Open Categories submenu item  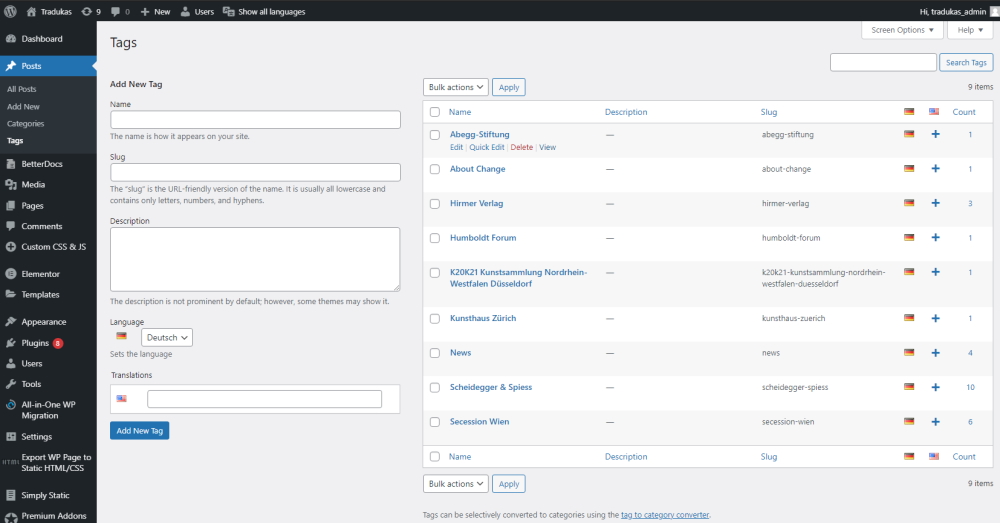26,124
